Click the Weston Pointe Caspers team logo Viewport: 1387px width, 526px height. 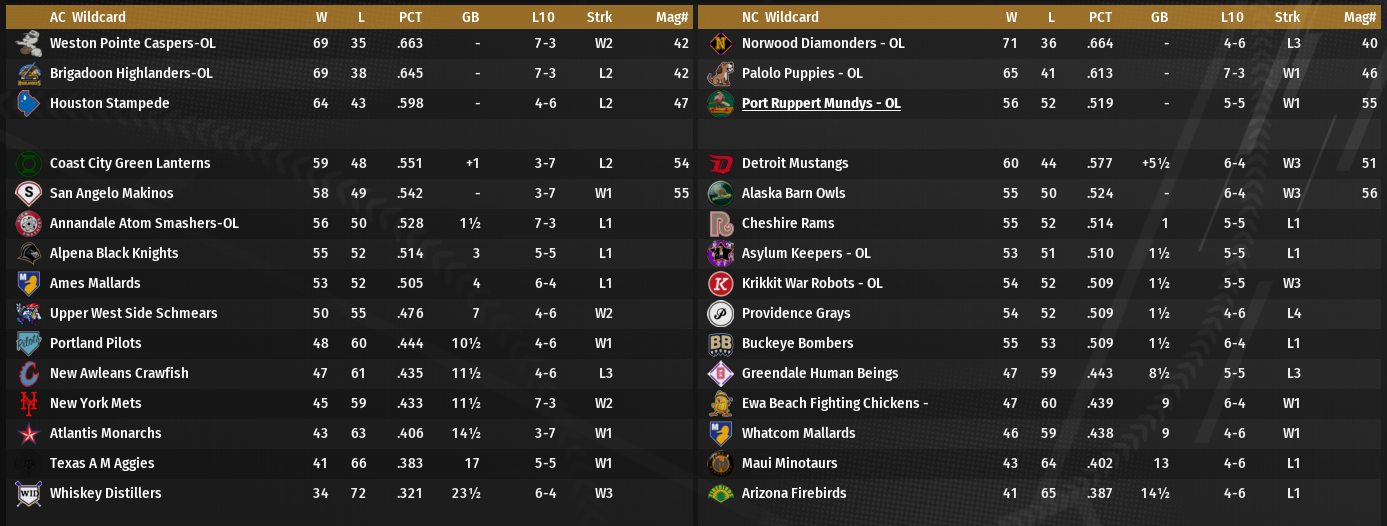(28, 43)
